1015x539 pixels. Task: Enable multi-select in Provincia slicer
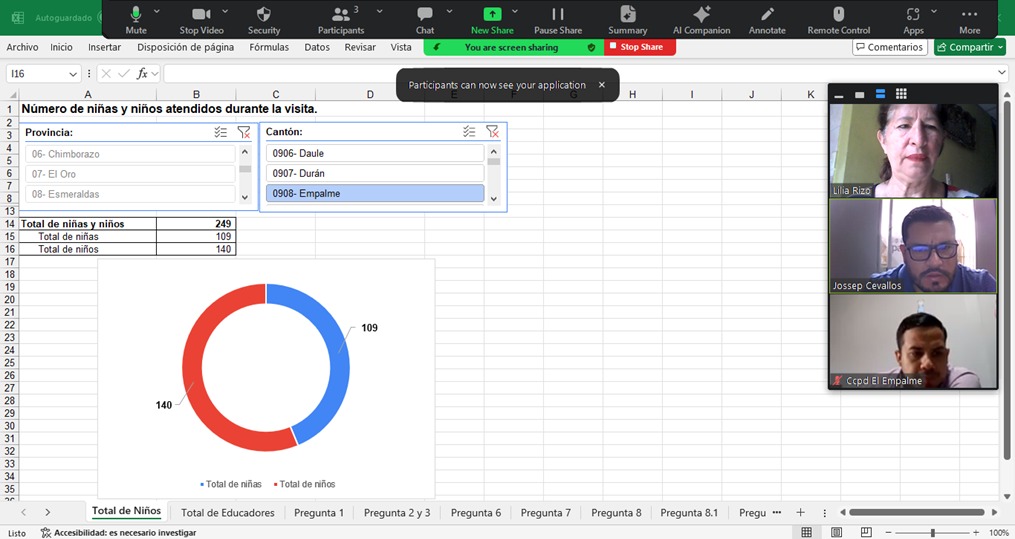click(221, 132)
